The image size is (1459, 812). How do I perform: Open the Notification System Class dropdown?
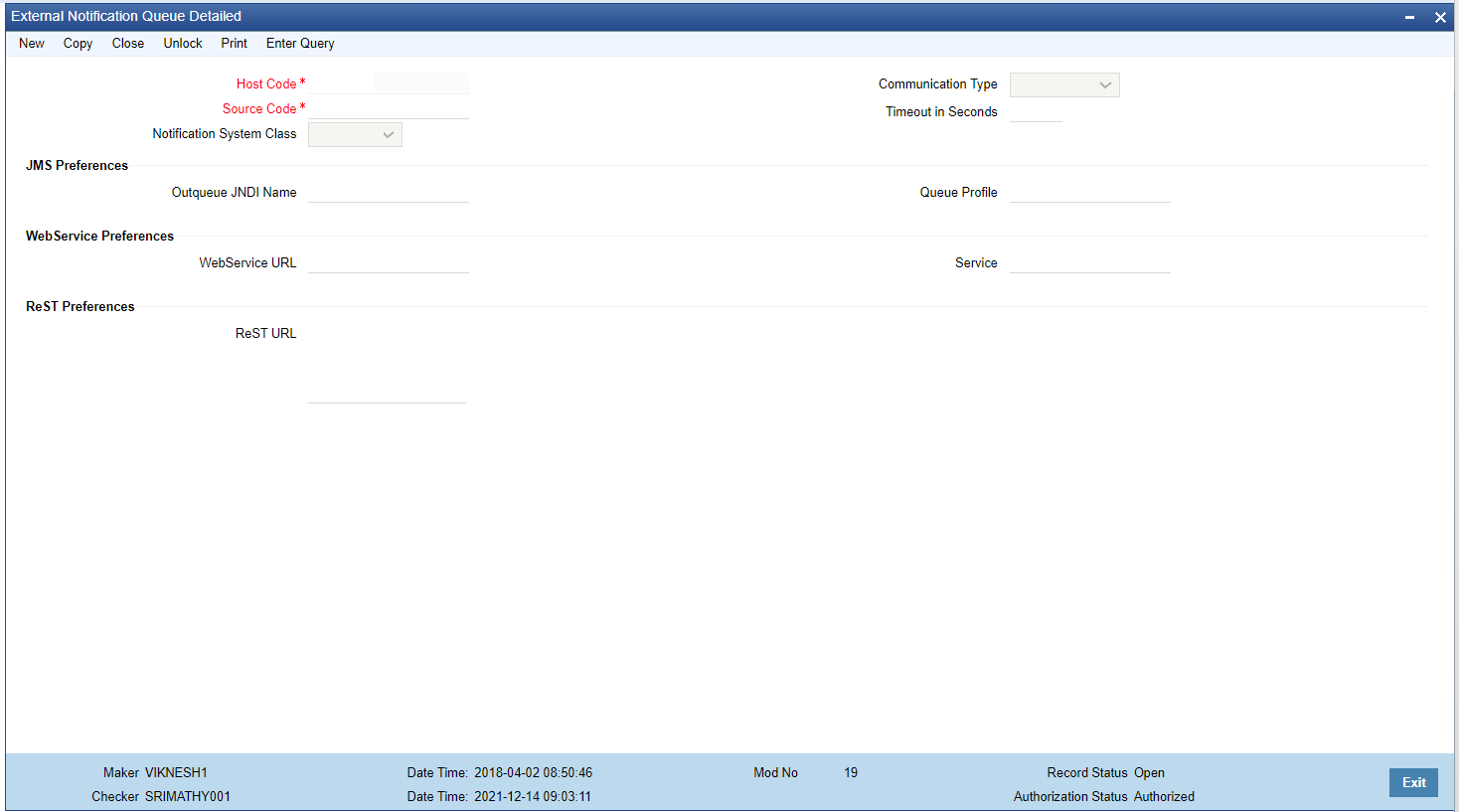tap(355, 135)
